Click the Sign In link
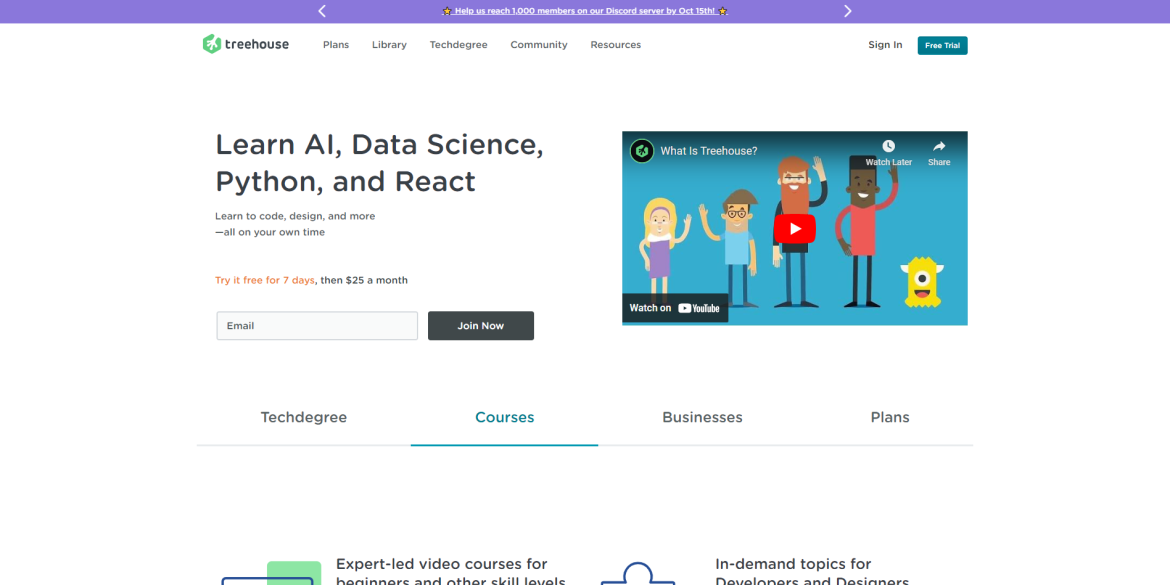The width and height of the screenshot is (1170, 585). coord(885,45)
